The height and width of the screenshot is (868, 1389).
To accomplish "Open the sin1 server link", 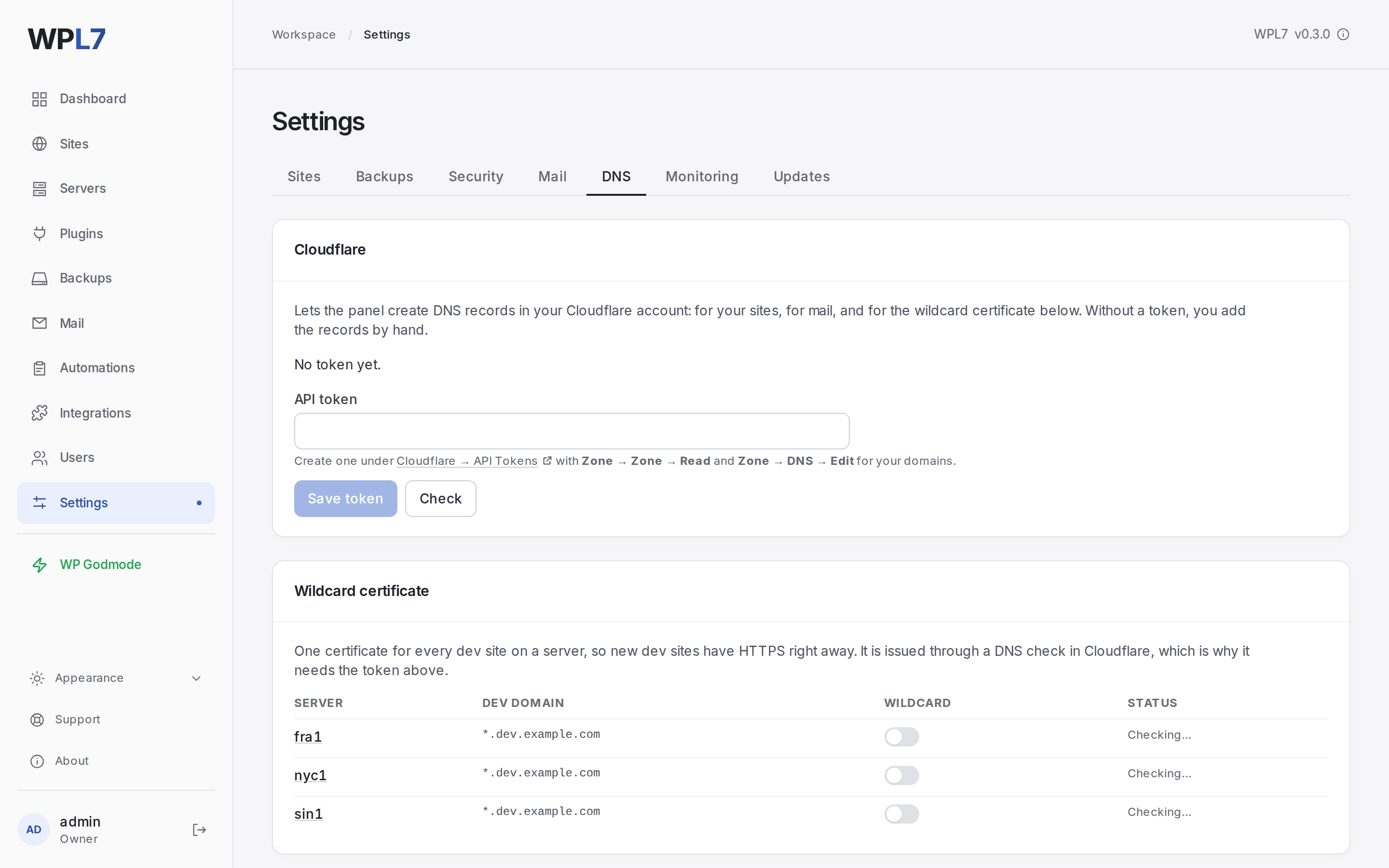I will [x=308, y=814].
